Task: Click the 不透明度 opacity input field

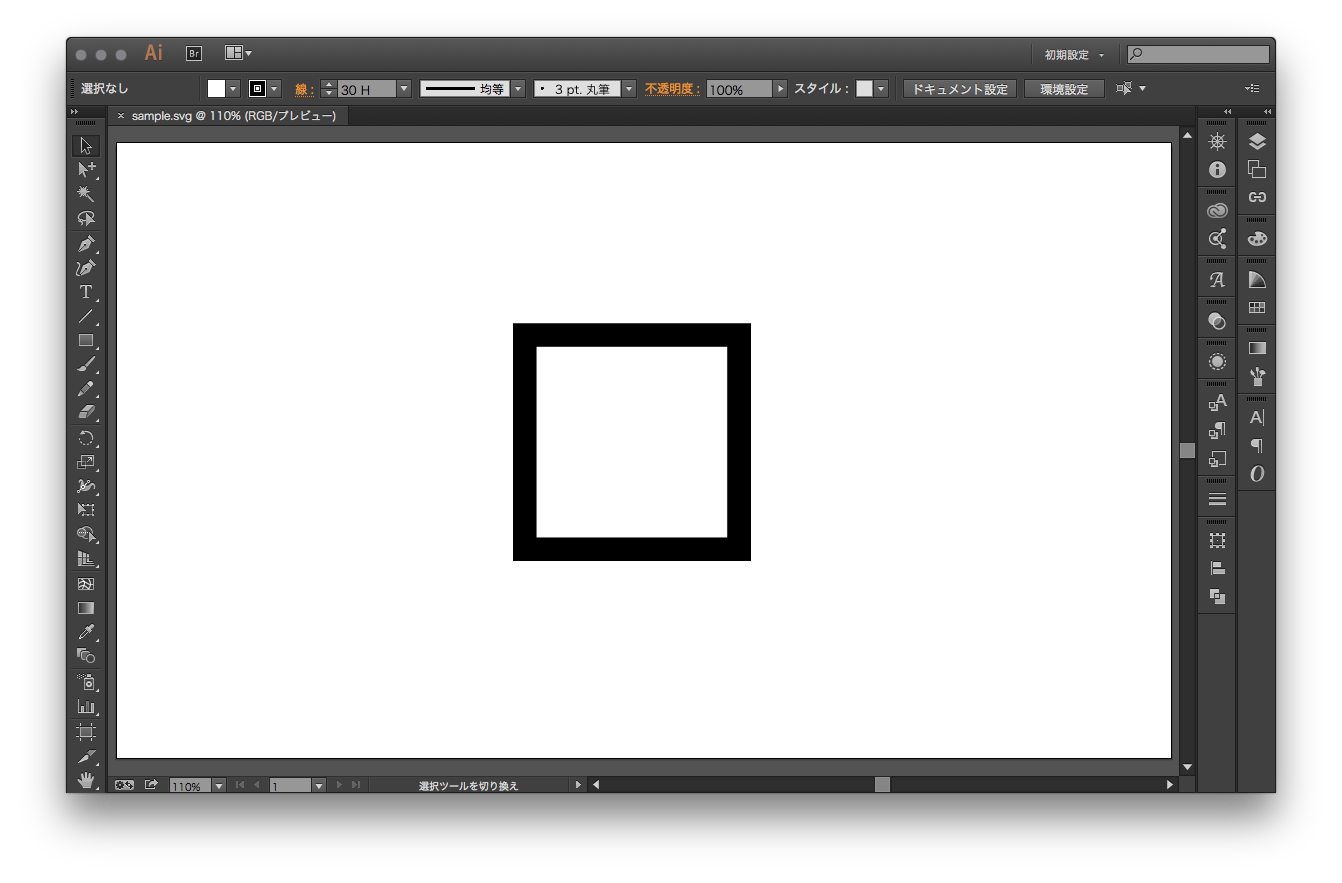Action: [738, 89]
